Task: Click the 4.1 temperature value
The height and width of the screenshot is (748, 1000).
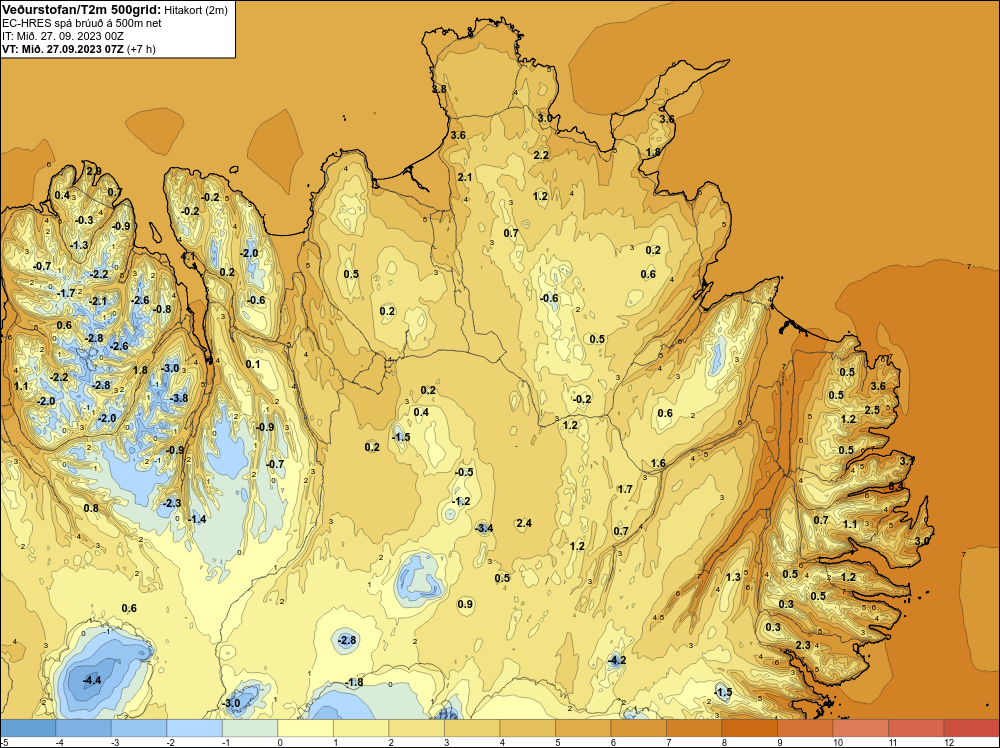Action: (x=188, y=256)
